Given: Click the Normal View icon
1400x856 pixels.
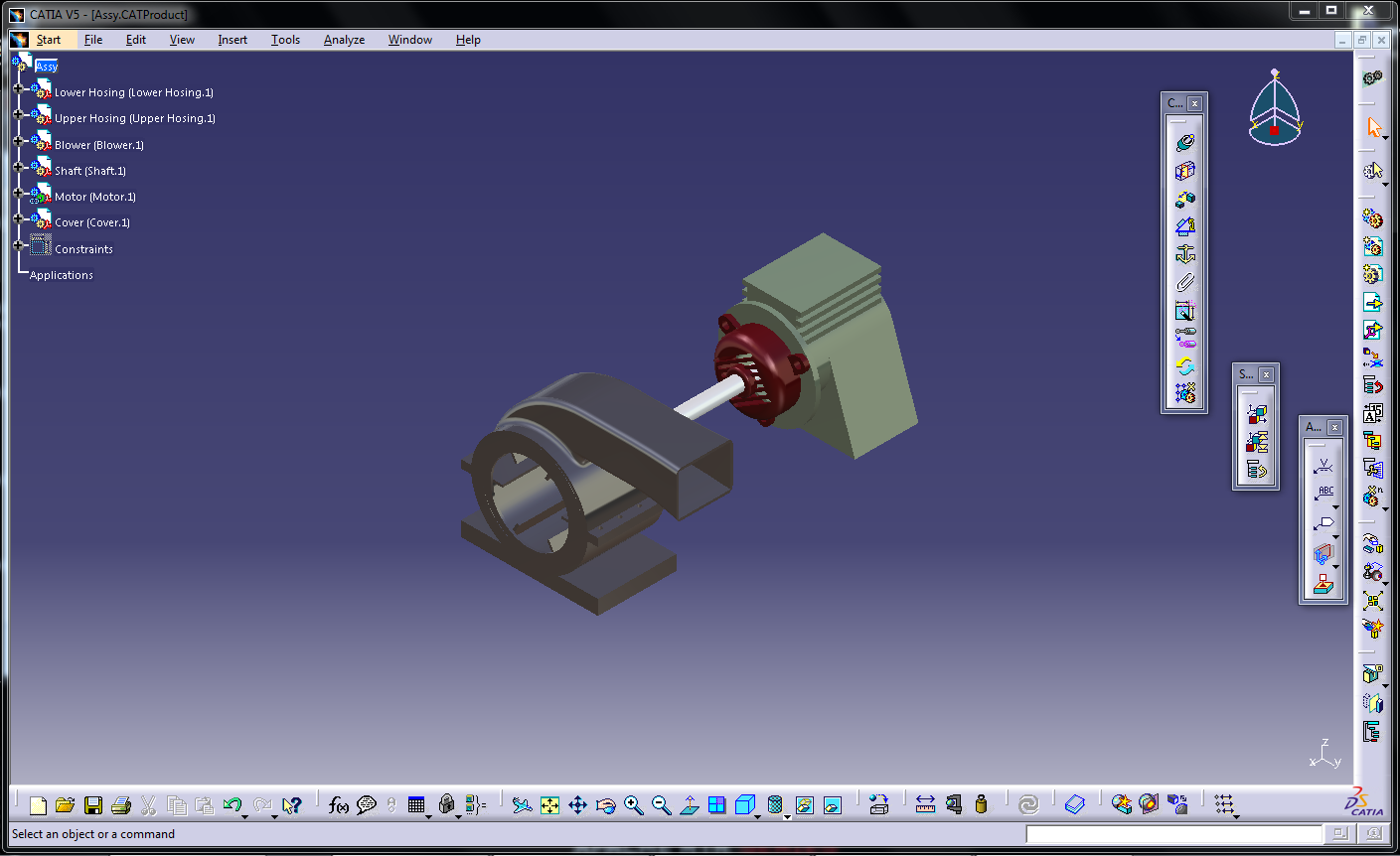Looking at the screenshot, I should tap(690, 805).
